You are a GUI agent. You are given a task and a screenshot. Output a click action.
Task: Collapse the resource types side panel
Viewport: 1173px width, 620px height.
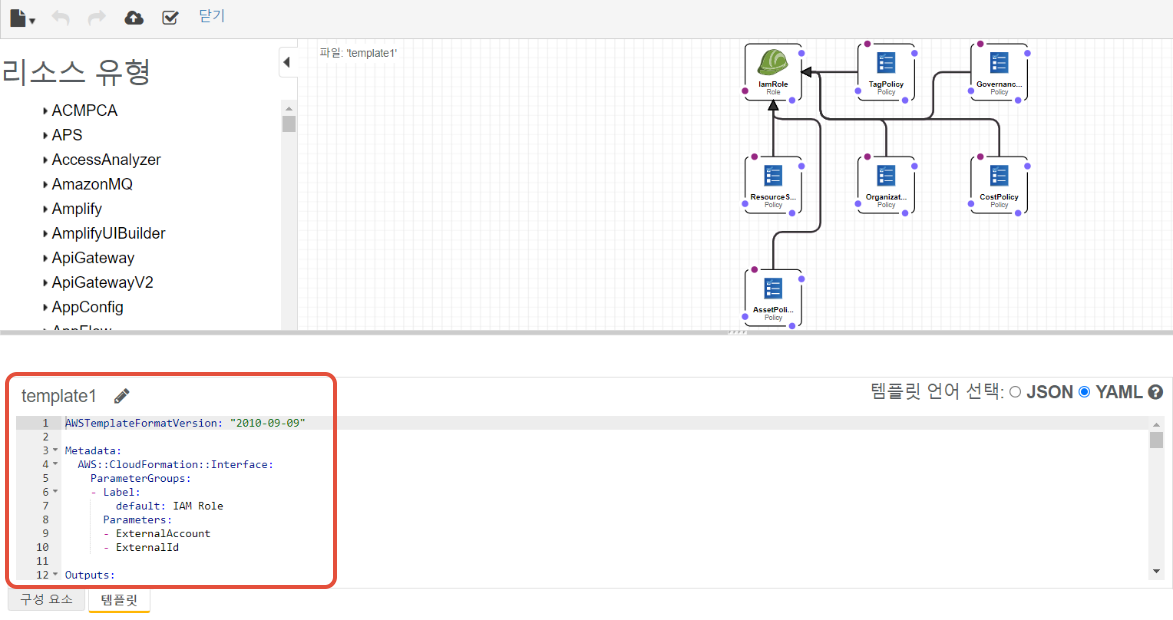point(287,62)
